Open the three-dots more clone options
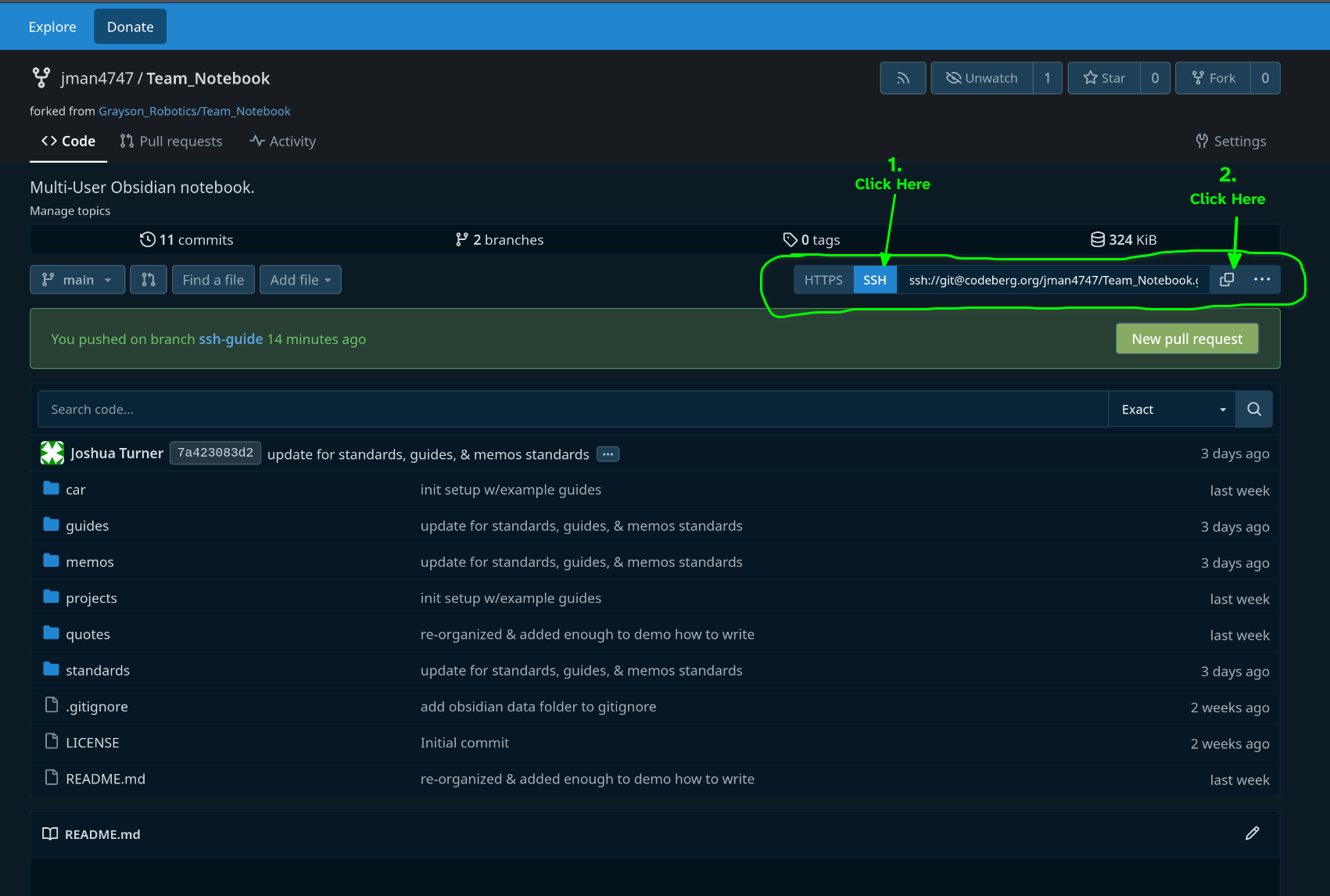Viewport: 1330px width, 896px height. (x=1262, y=280)
